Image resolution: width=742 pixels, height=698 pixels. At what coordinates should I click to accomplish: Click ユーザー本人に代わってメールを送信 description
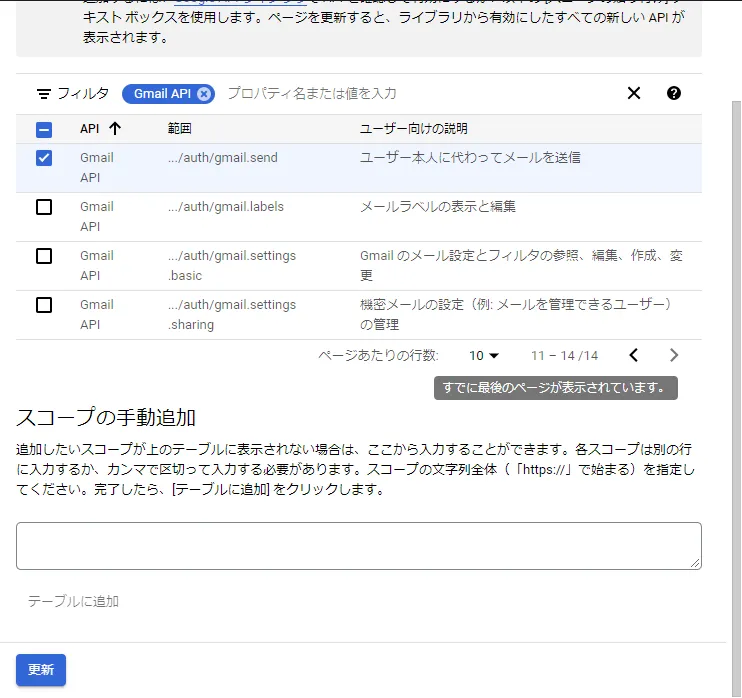tap(470, 158)
